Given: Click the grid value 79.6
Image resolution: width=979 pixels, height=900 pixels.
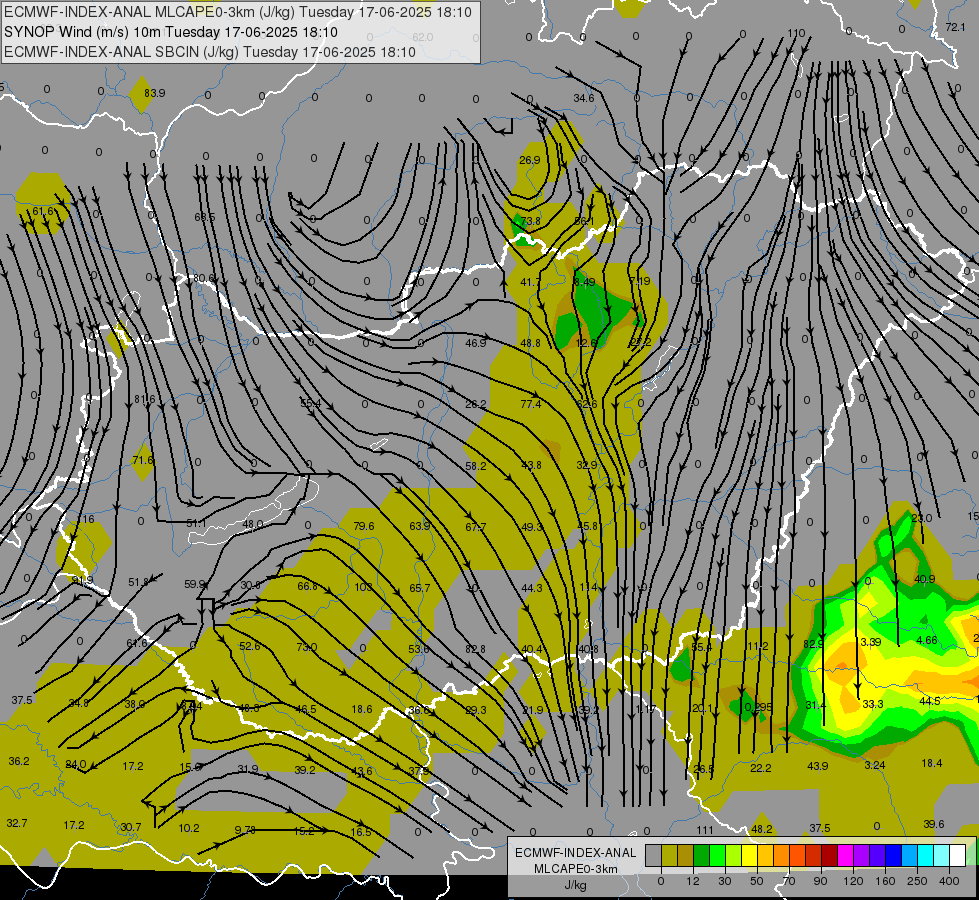Looking at the screenshot, I should click(x=364, y=526).
